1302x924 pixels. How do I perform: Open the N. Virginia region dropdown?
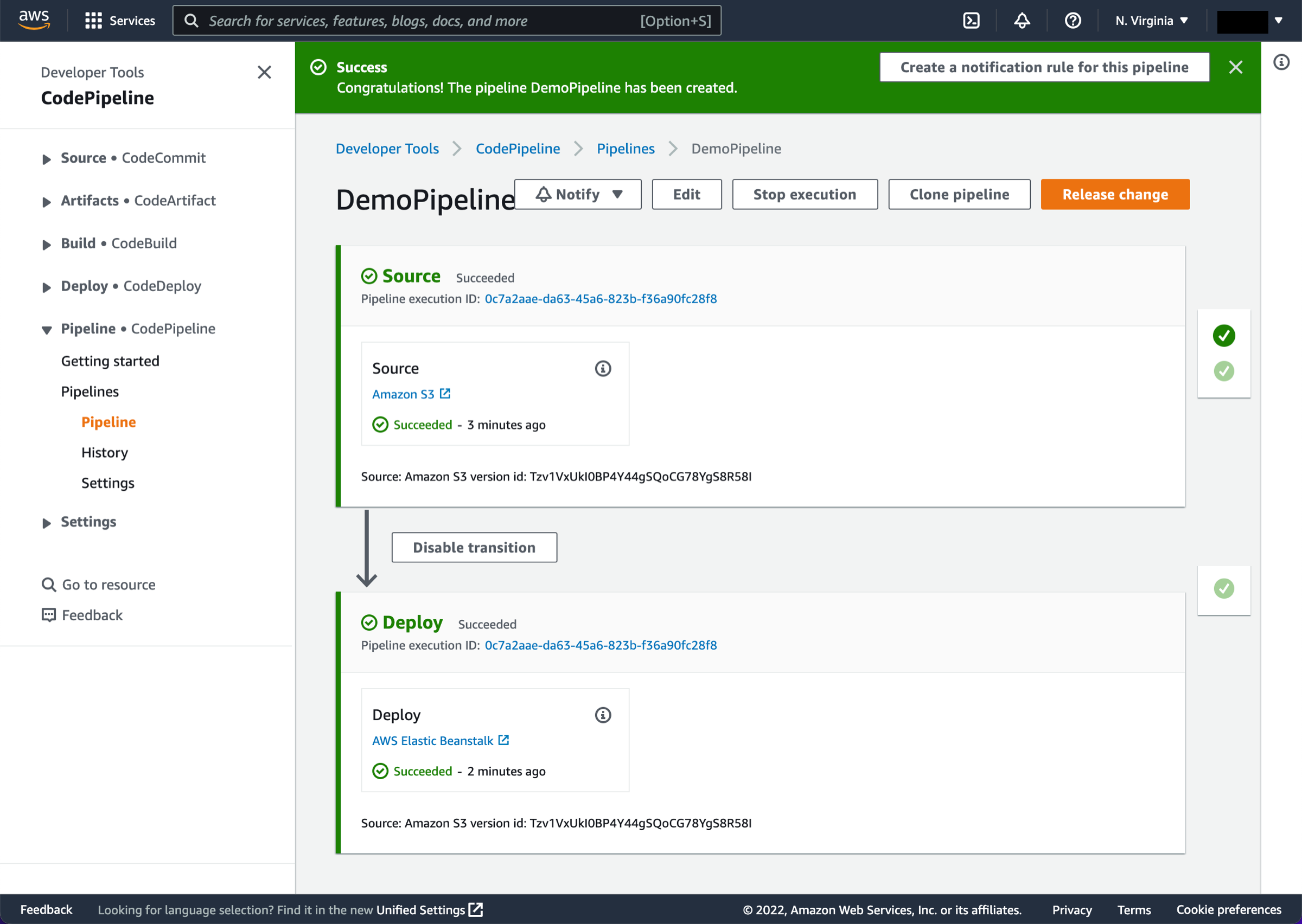[1152, 21]
